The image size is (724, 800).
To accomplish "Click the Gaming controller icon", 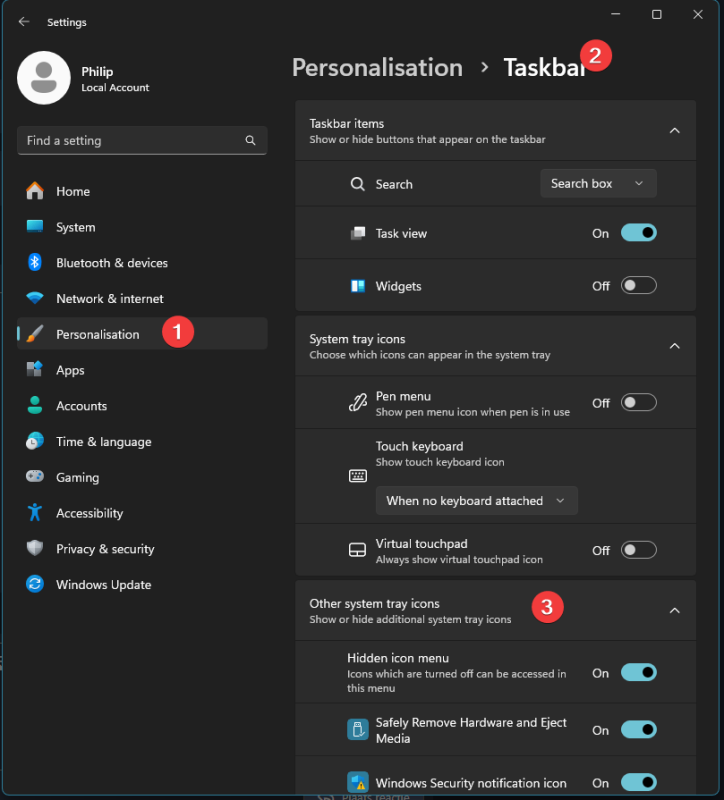I will coord(35,477).
